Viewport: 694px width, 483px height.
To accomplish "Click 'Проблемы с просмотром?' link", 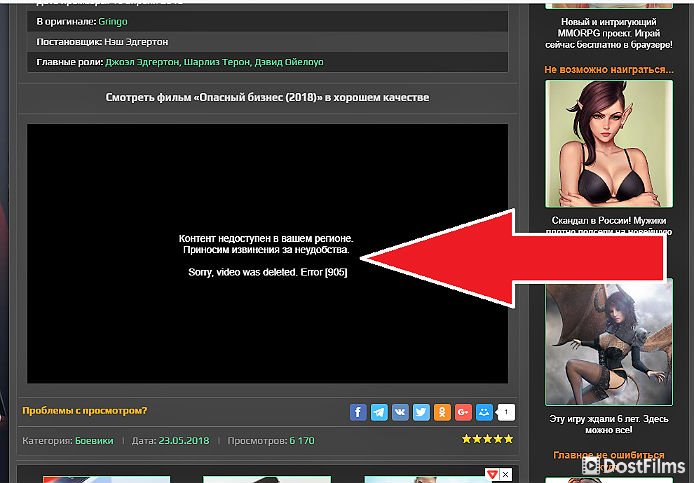I will click(85, 410).
